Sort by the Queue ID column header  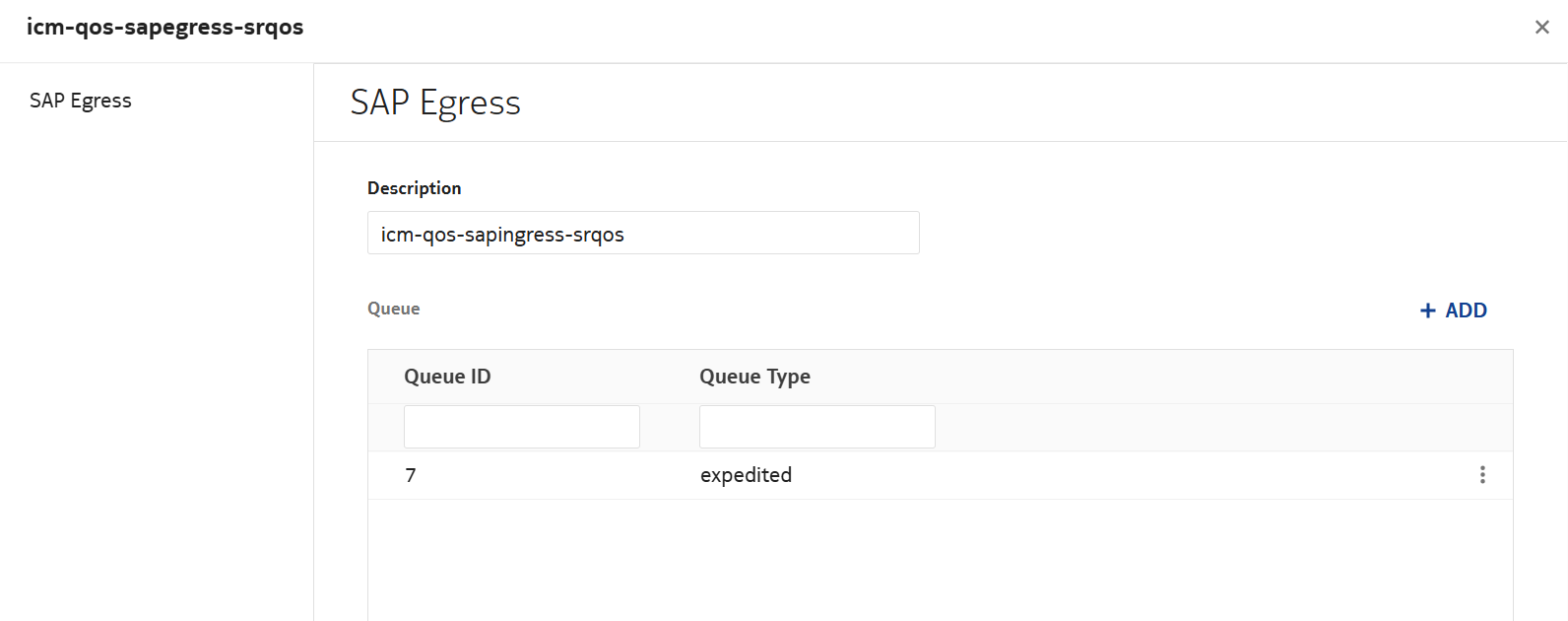pos(447,377)
